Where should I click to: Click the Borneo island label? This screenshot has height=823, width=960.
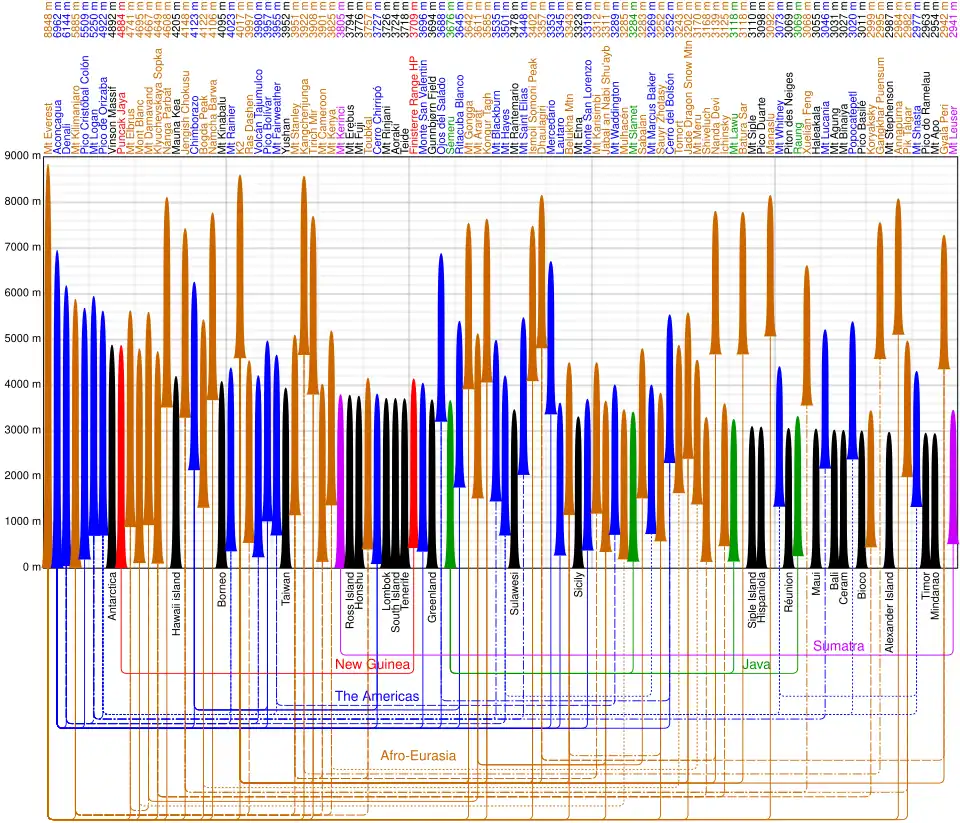[222, 590]
